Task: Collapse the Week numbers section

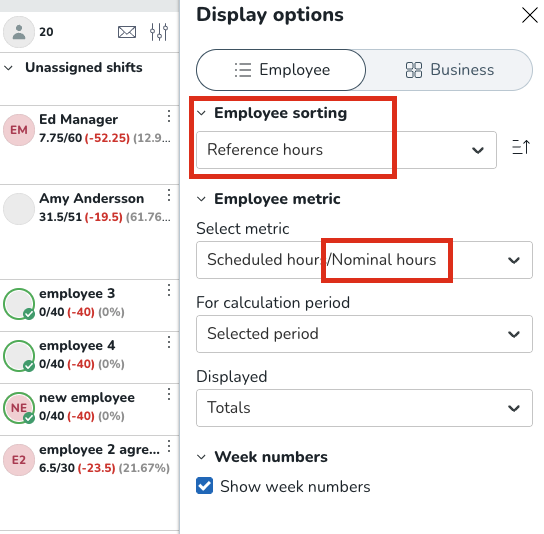Action: (x=202, y=457)
